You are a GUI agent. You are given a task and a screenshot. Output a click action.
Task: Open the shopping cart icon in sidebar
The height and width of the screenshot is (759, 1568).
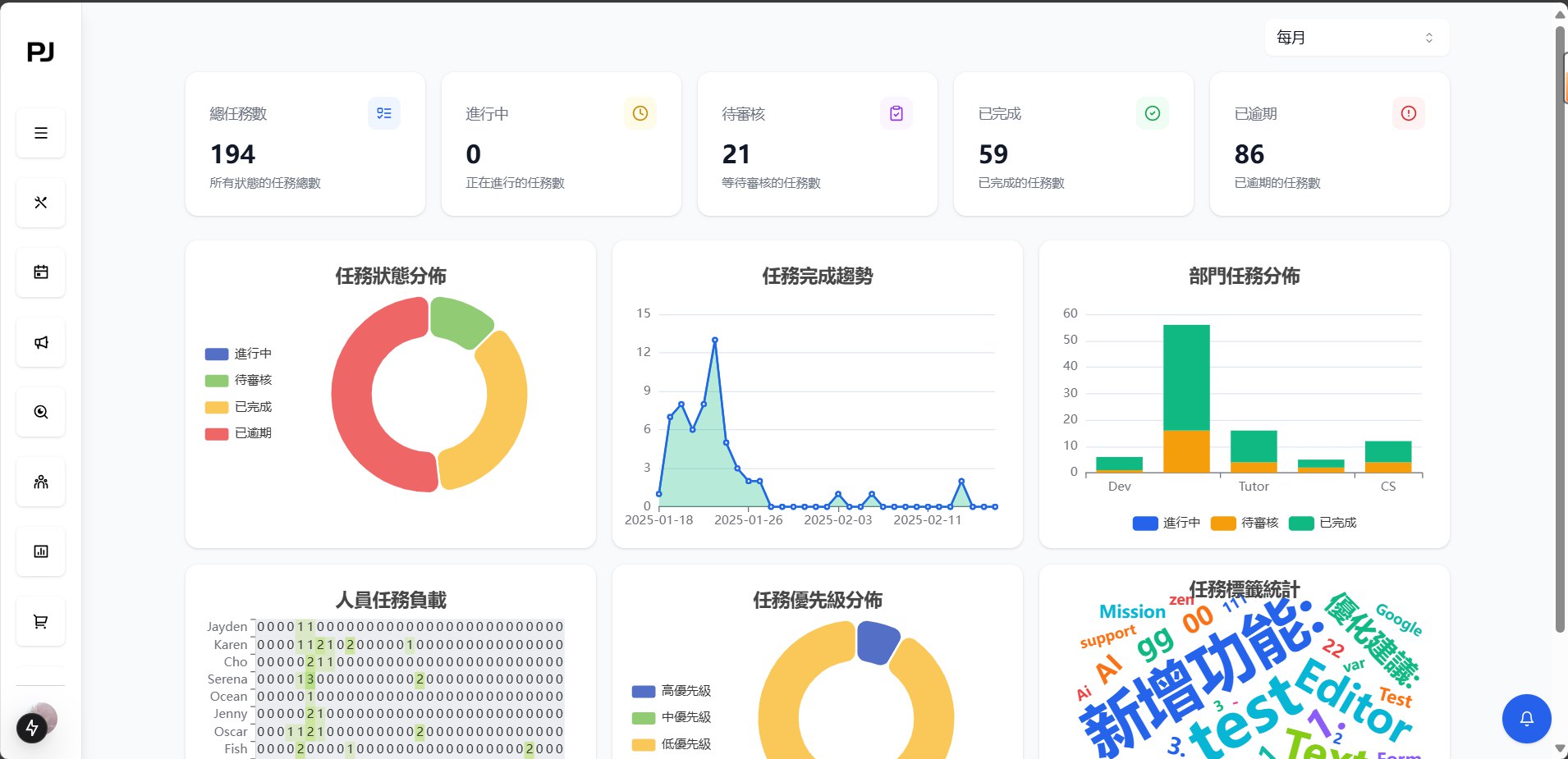point(40,621)
